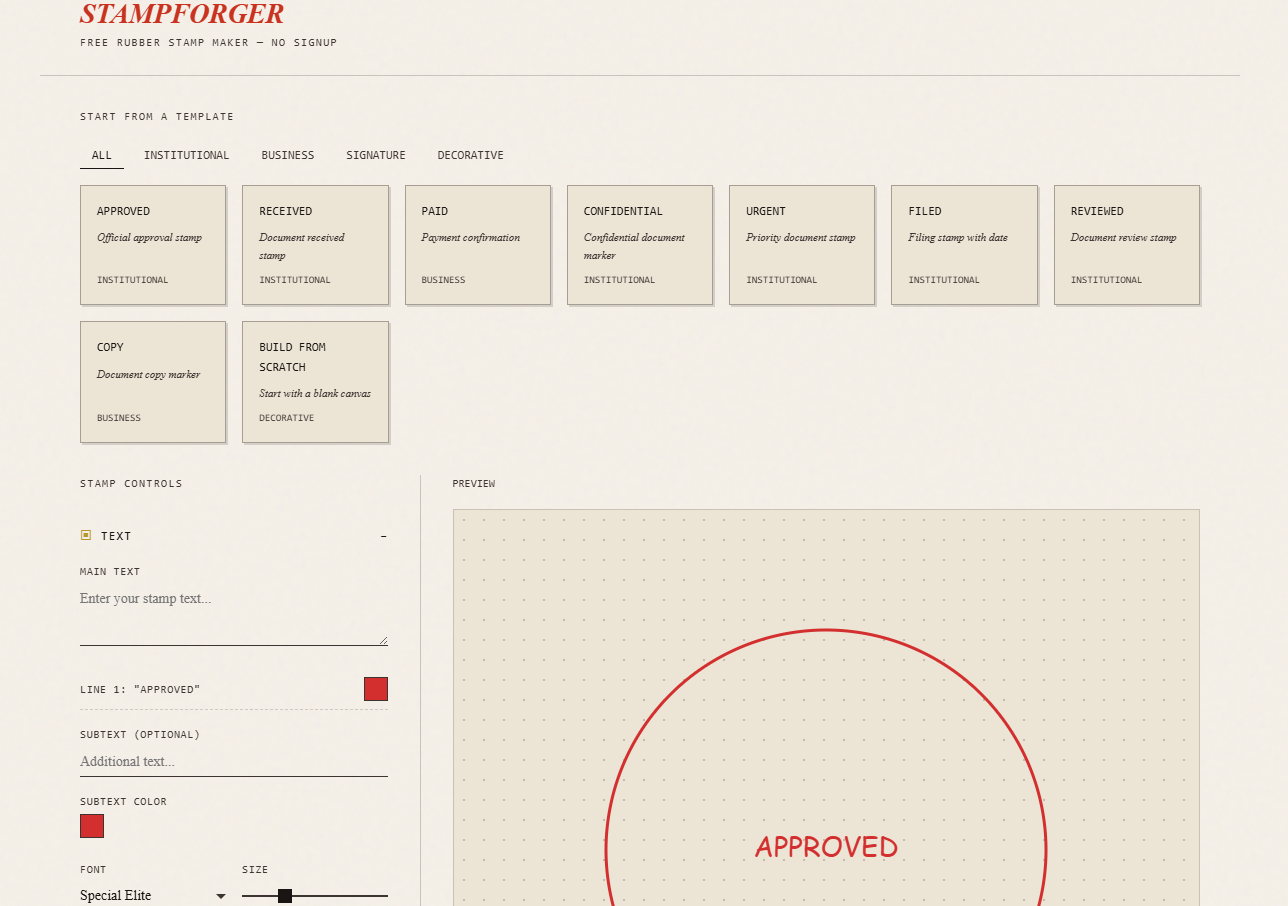Screen dimensions: 1288x906
Task: Collapse the TEXT section with minus button
Action: tap(383, 536)
